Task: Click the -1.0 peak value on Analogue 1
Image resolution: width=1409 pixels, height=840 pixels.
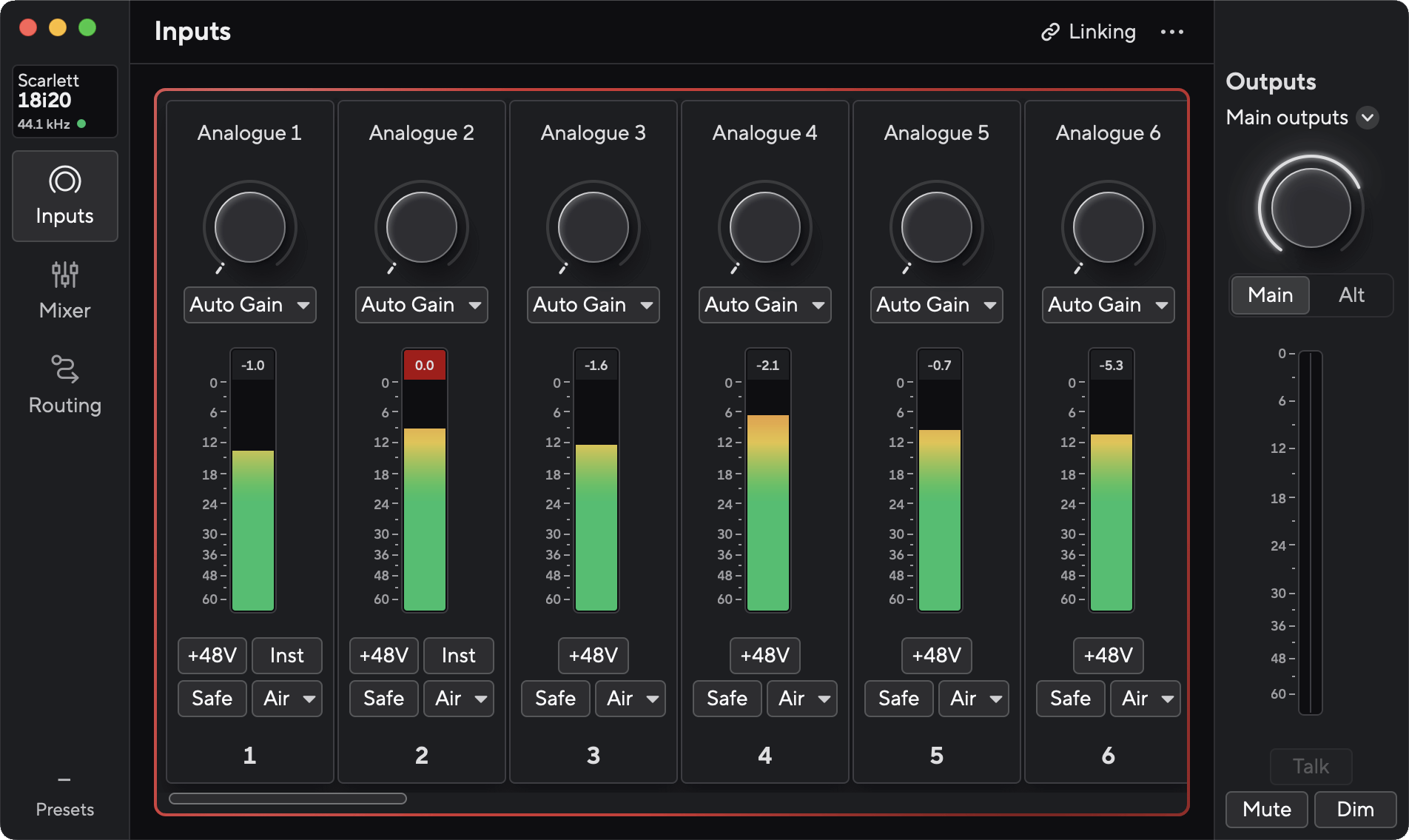Action: [253, 366]
